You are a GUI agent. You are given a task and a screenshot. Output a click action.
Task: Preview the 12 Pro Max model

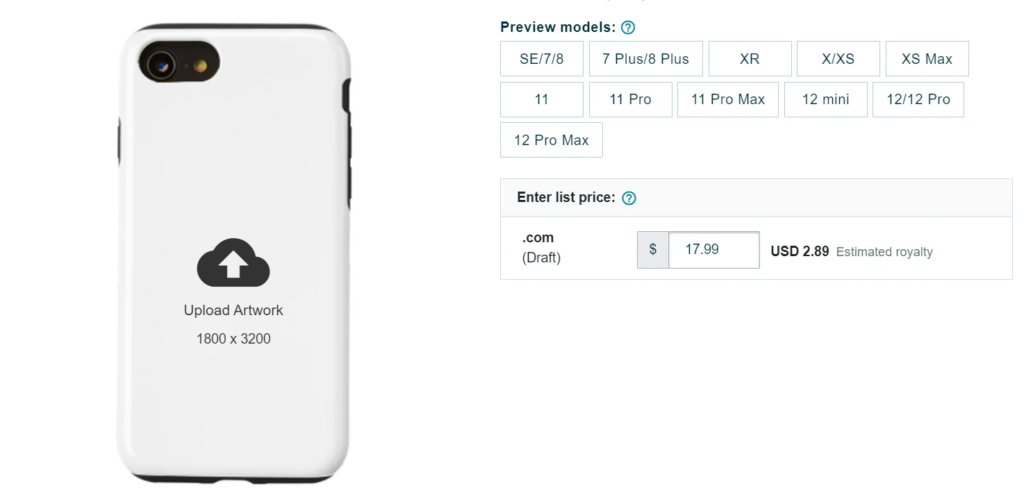point(551,140)
